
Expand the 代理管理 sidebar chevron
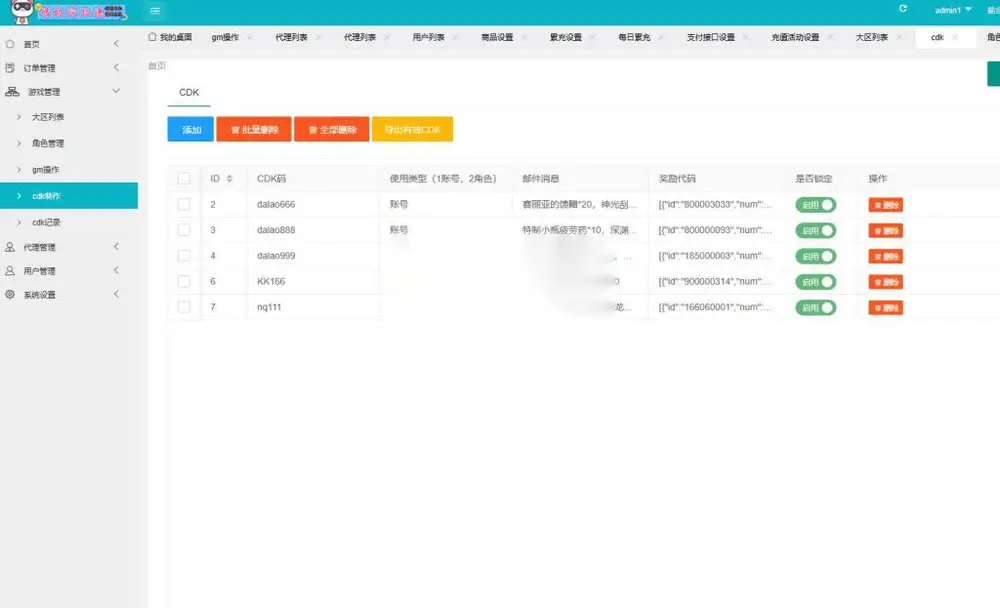[116, 246]
